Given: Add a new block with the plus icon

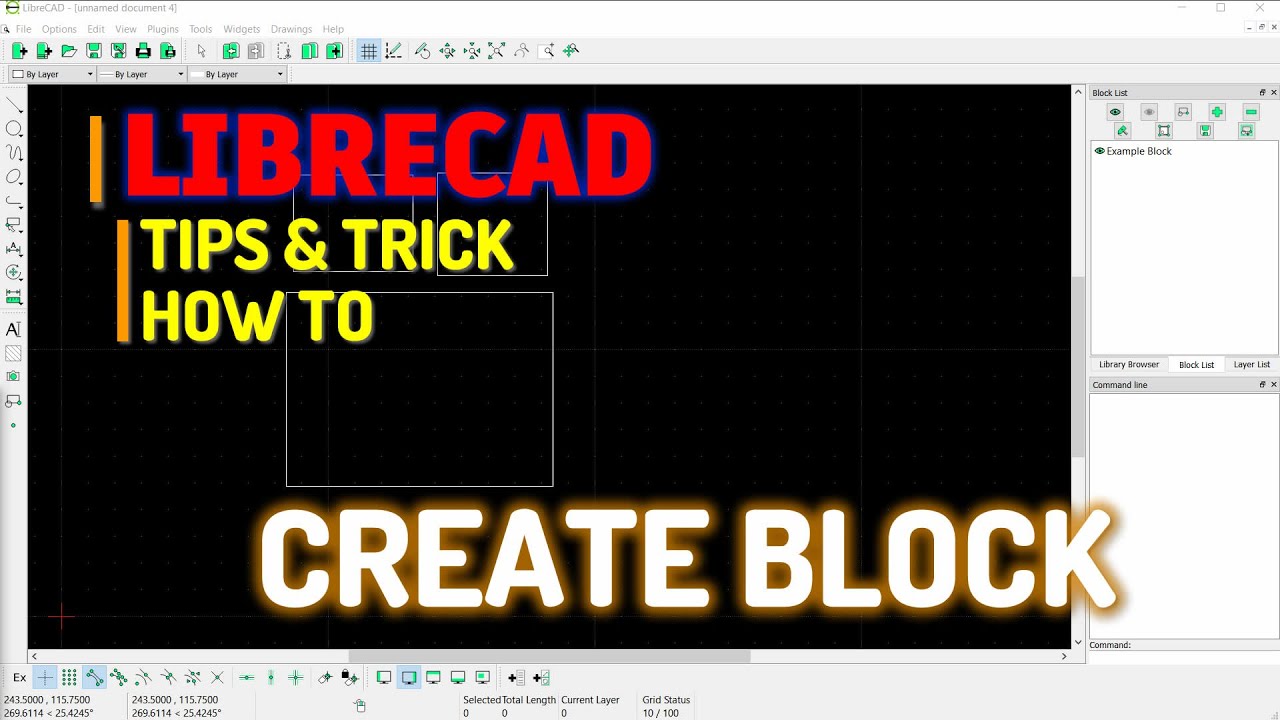Looking at the screenshot, I should (x=1217, y=112).
